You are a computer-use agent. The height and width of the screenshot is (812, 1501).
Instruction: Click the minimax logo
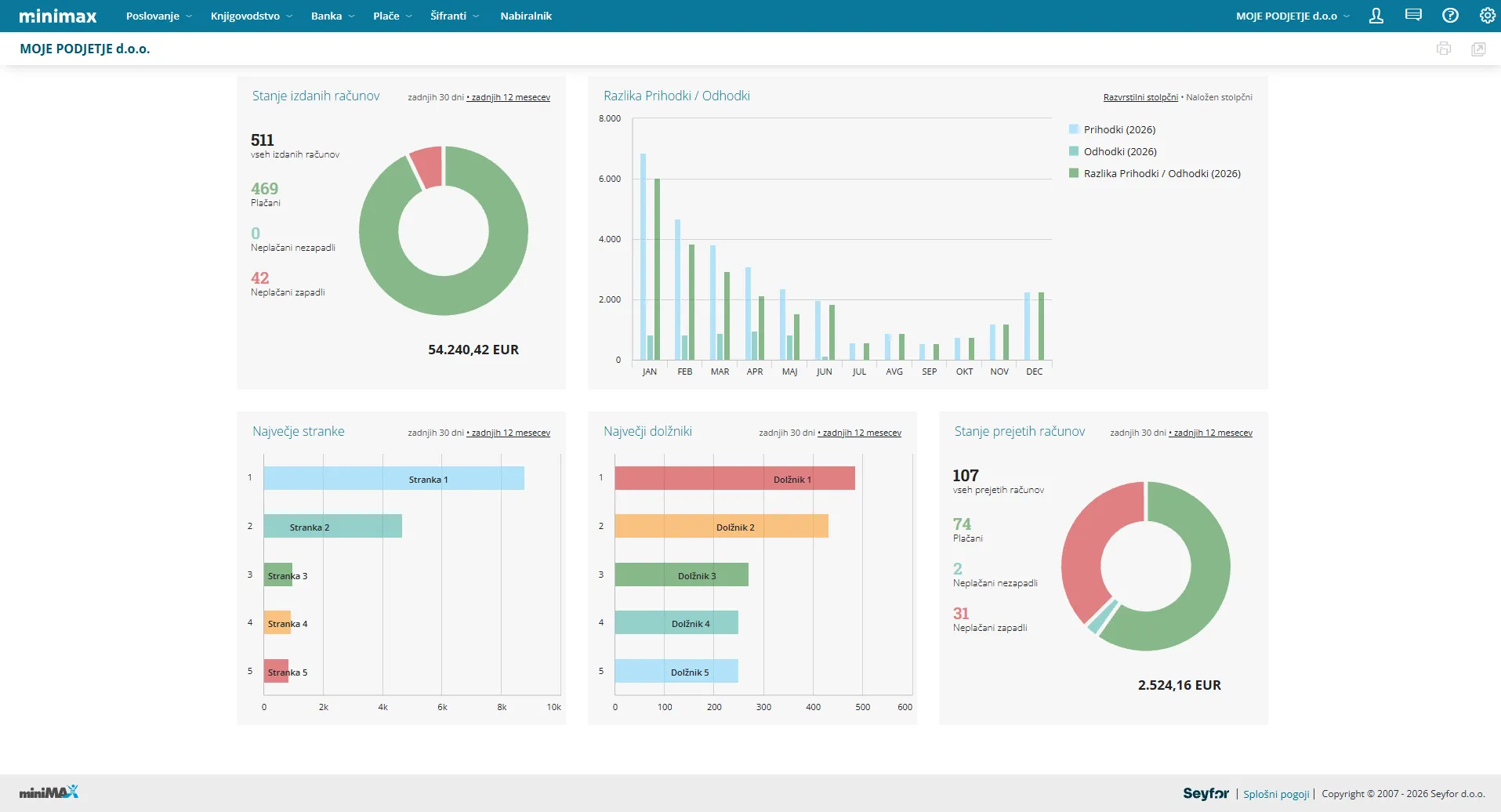click(58, 16)
